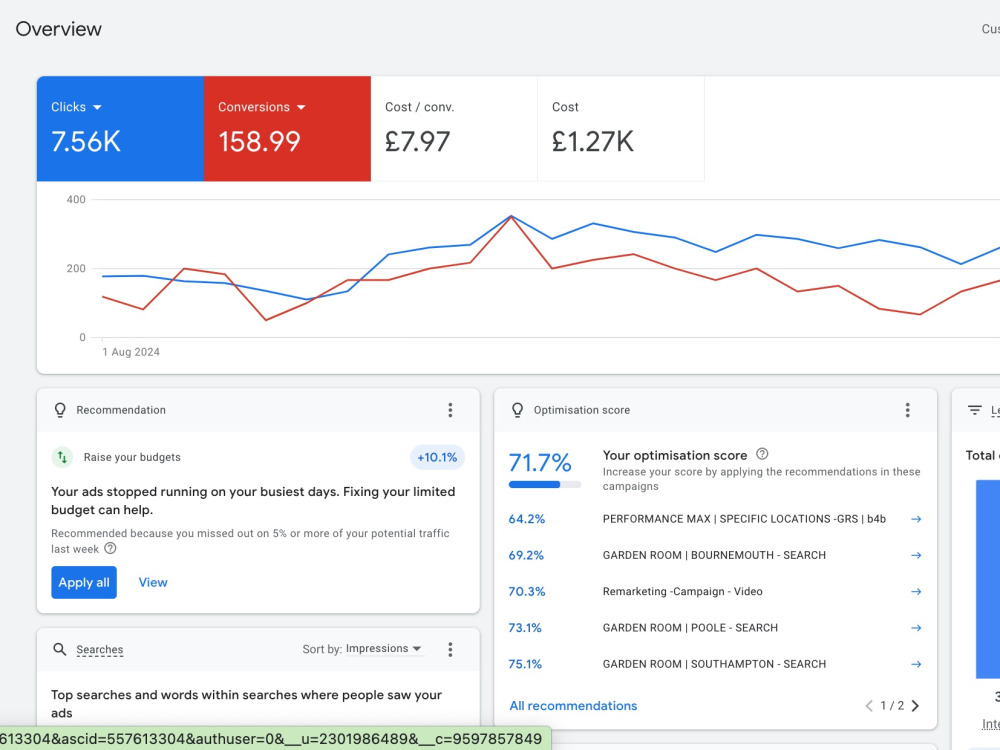
Task: Click arrow for PERFORMANCE MAX campaign row
Action: click(x=916, y=519)
